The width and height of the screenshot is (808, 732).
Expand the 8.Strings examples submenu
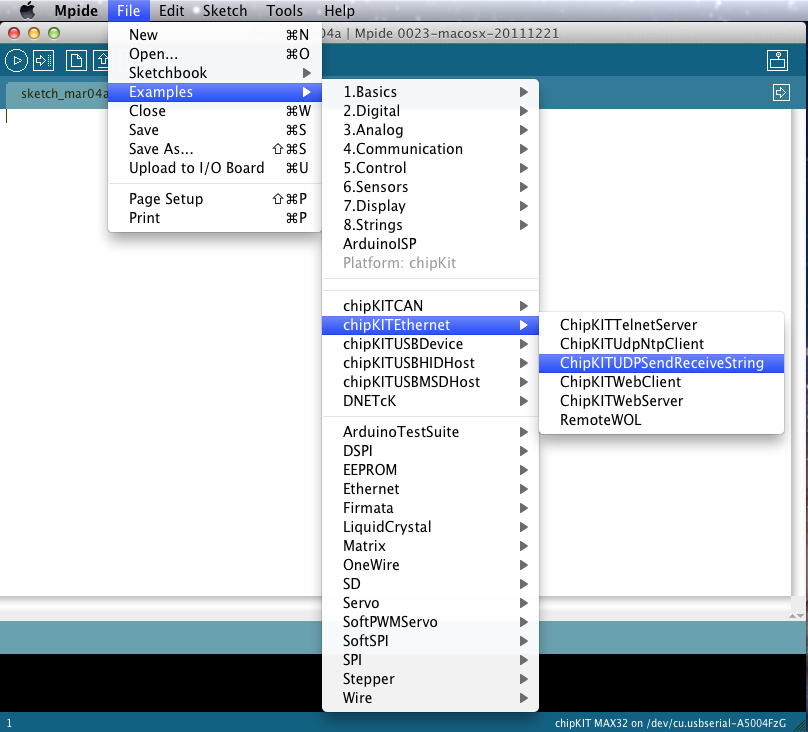coord(430,225)
